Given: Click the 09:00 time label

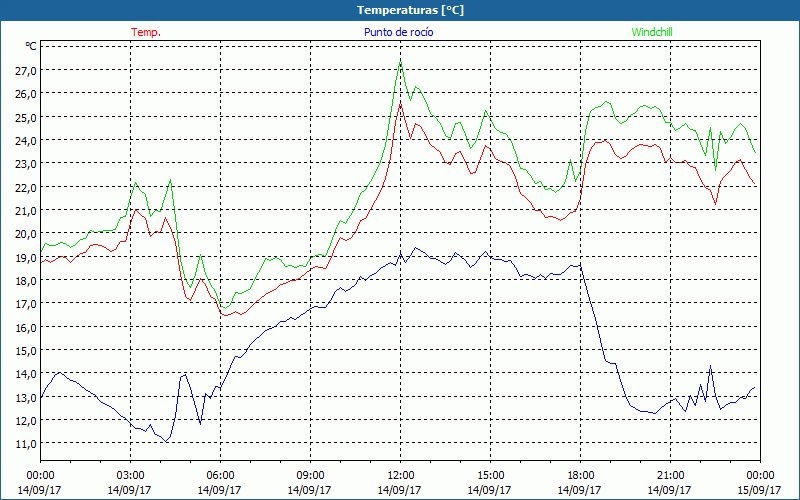Looking at the screenshot, I should point(310,475).
